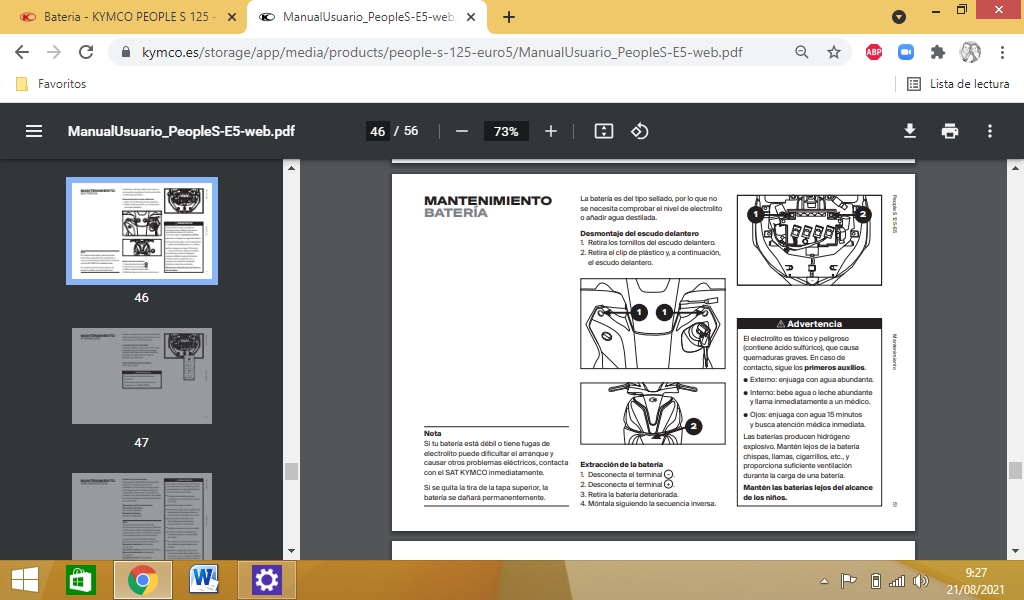Click the page number field showing 46
This screenshot has width=1024, height=600.
[x=377, y=131]
